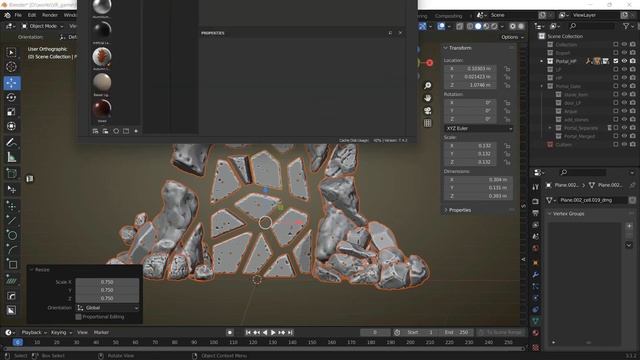Open the XYZ Euler rotation mode dropdown

478,128
